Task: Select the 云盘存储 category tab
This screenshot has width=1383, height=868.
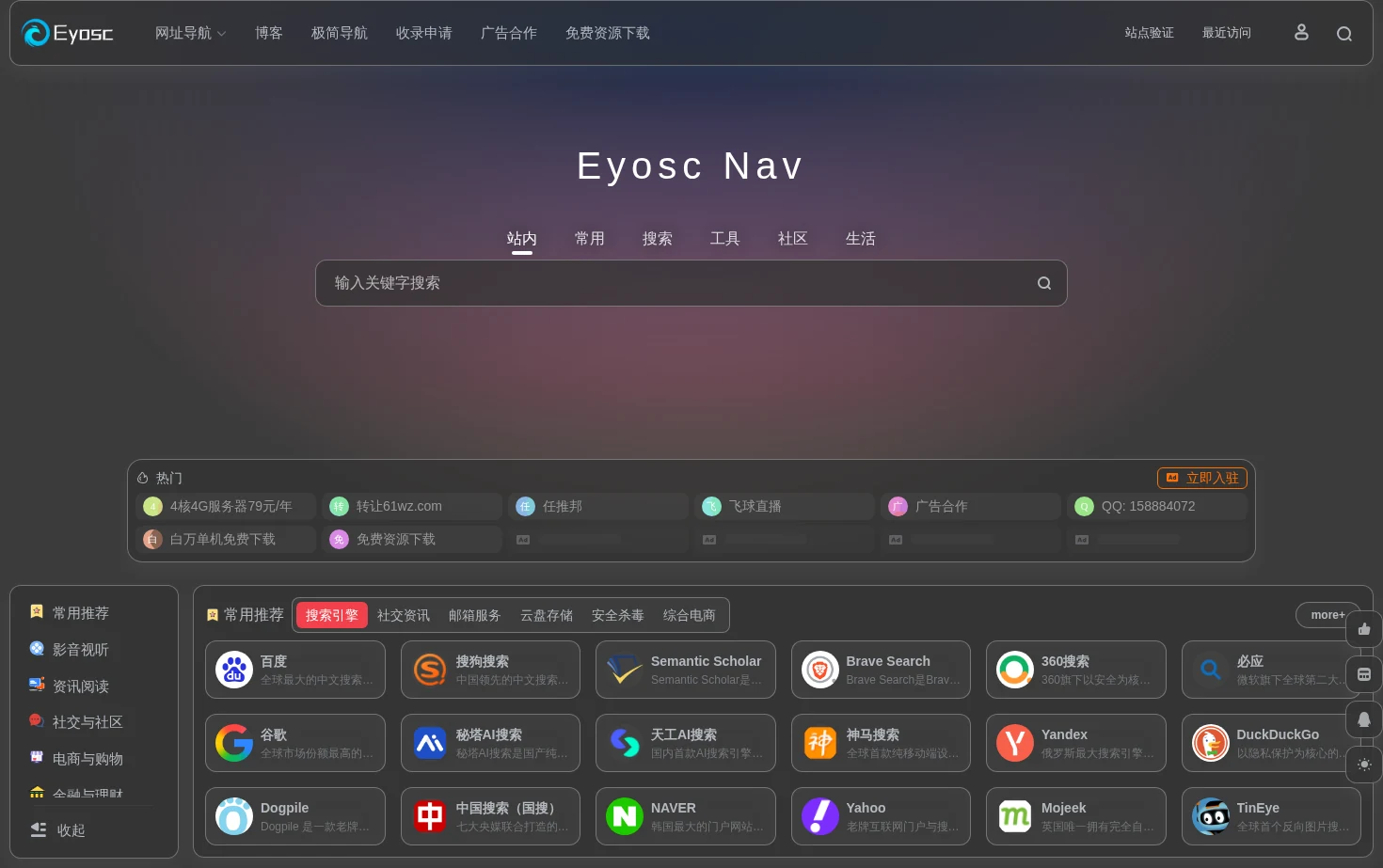Action: [x=547, y=615]
